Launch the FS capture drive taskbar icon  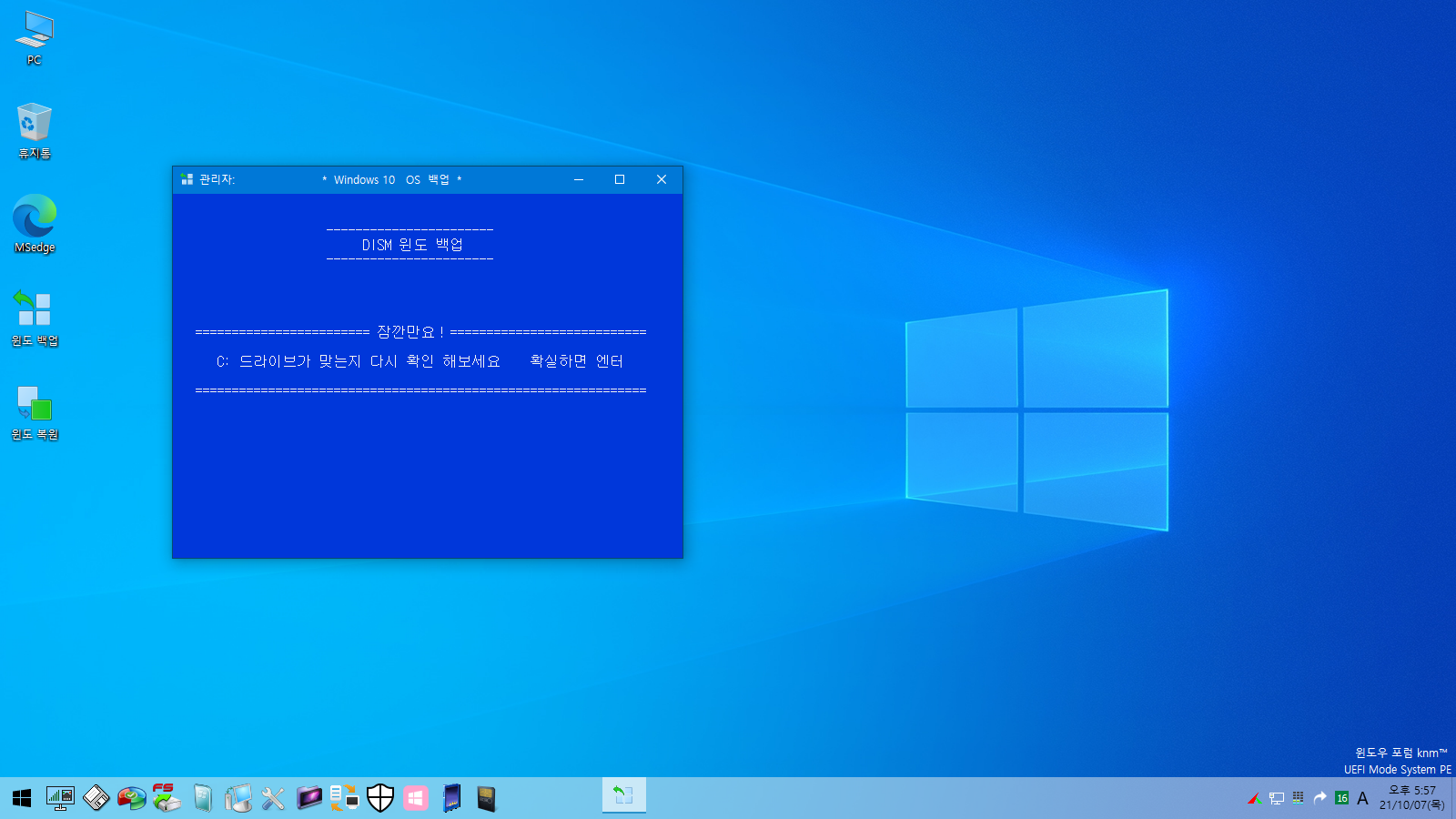coord(167,798)
